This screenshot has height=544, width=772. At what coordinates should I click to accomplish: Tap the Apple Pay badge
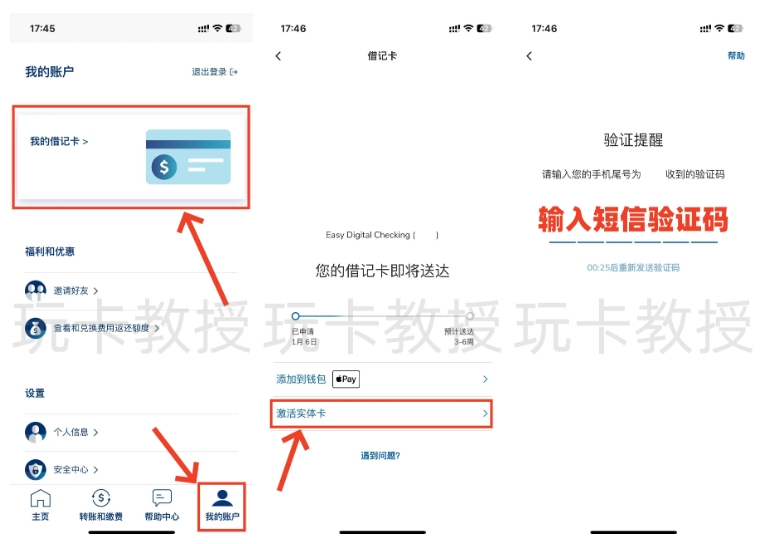coord(346,379)
